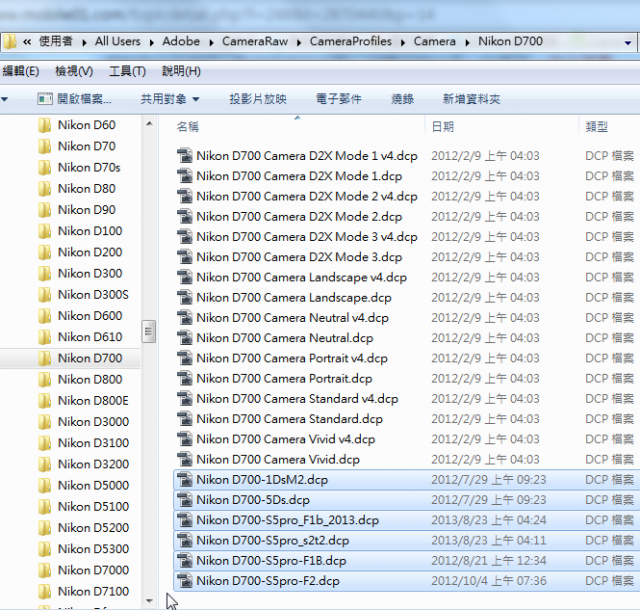Open the 工具(T) menu
Viewport: 640px width, 610px height.
pyautogui.click(x=127, y=71)
